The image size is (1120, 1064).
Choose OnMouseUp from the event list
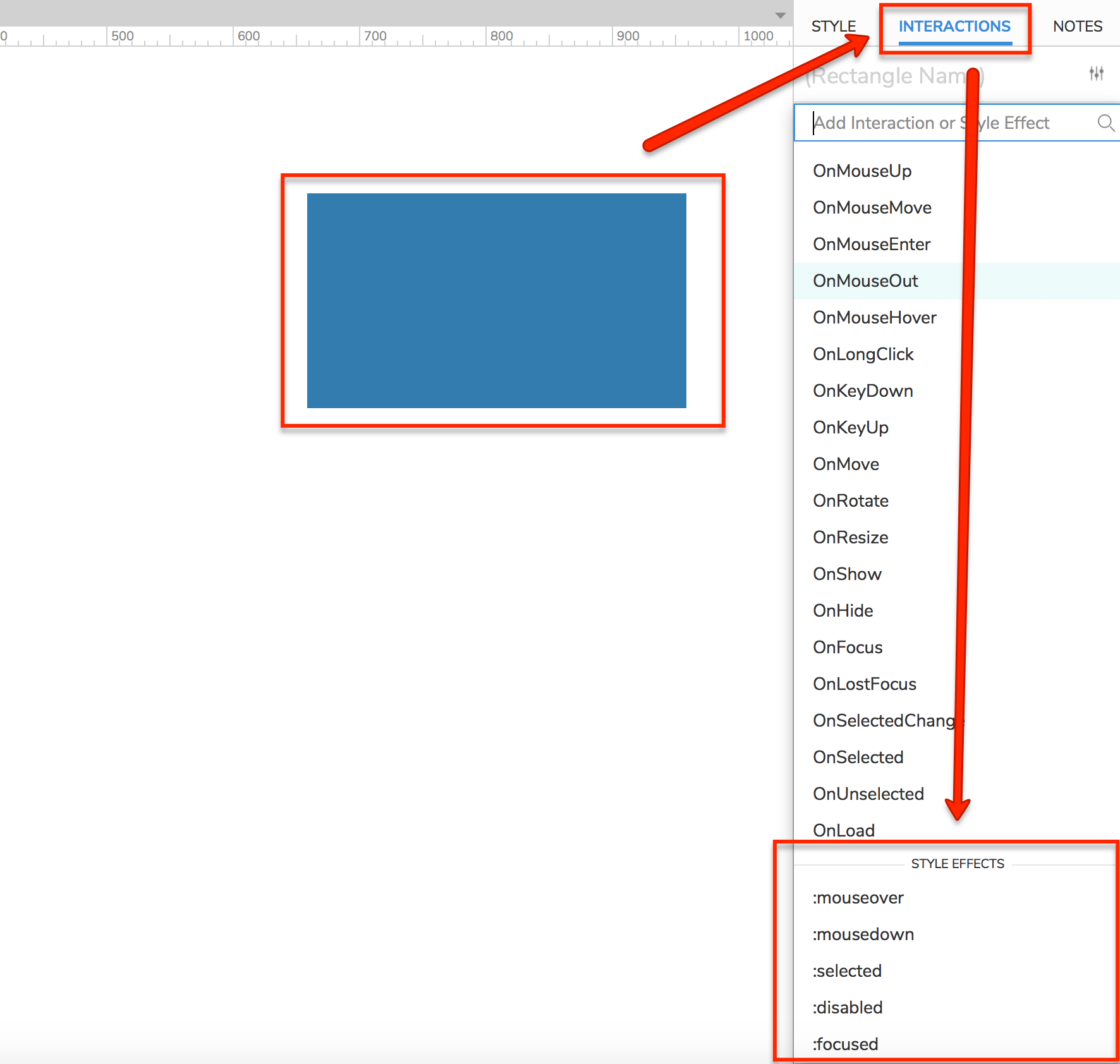pos(862,171)
